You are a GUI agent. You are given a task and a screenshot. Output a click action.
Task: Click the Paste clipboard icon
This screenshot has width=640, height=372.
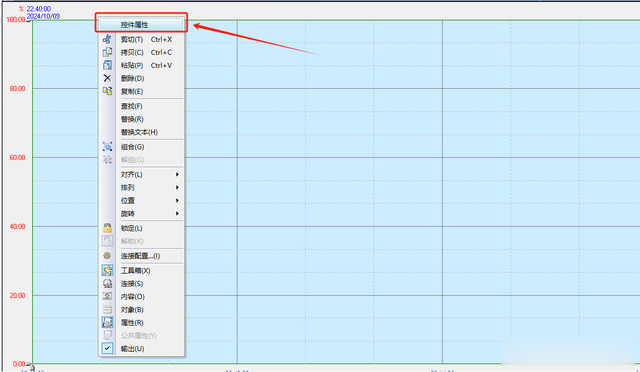(107, 65)
